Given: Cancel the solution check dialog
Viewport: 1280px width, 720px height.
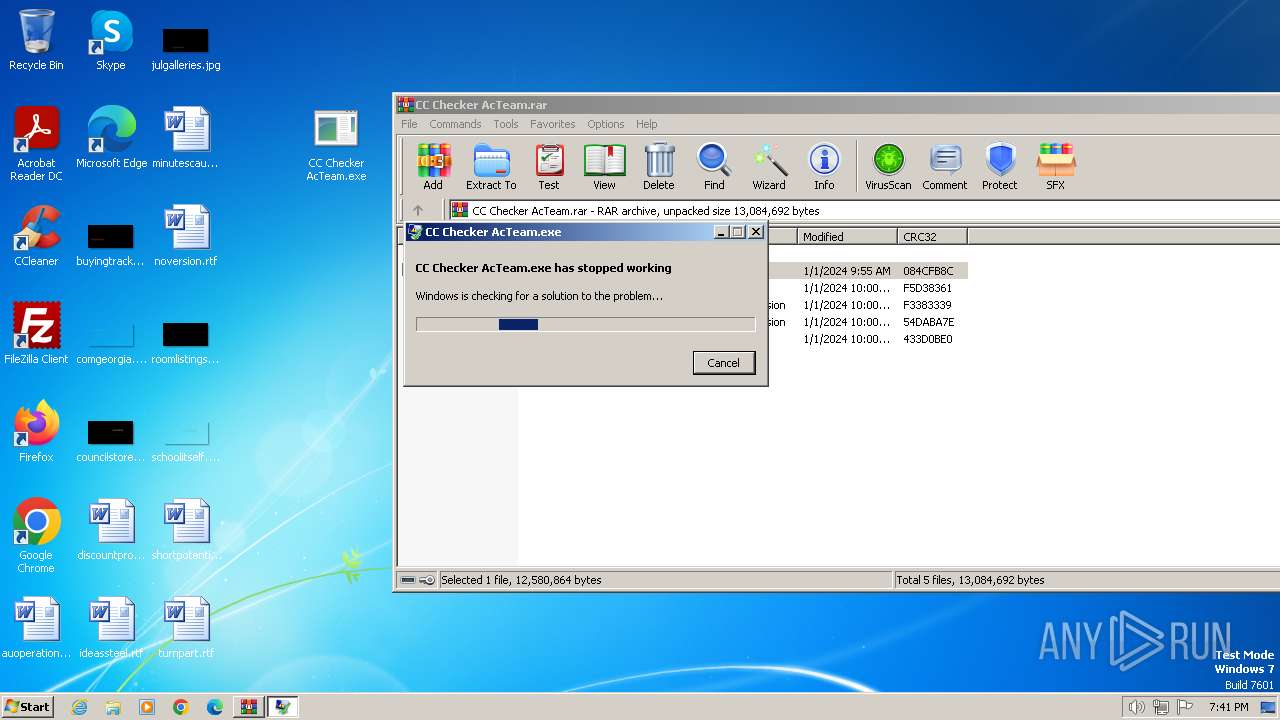Looking at the screenshot, I should [724, 363].
